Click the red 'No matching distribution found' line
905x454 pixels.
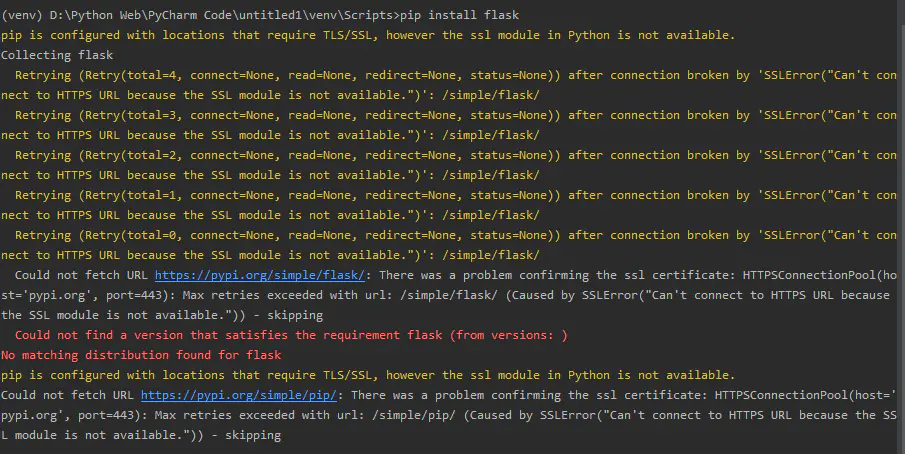coord(141,355)
